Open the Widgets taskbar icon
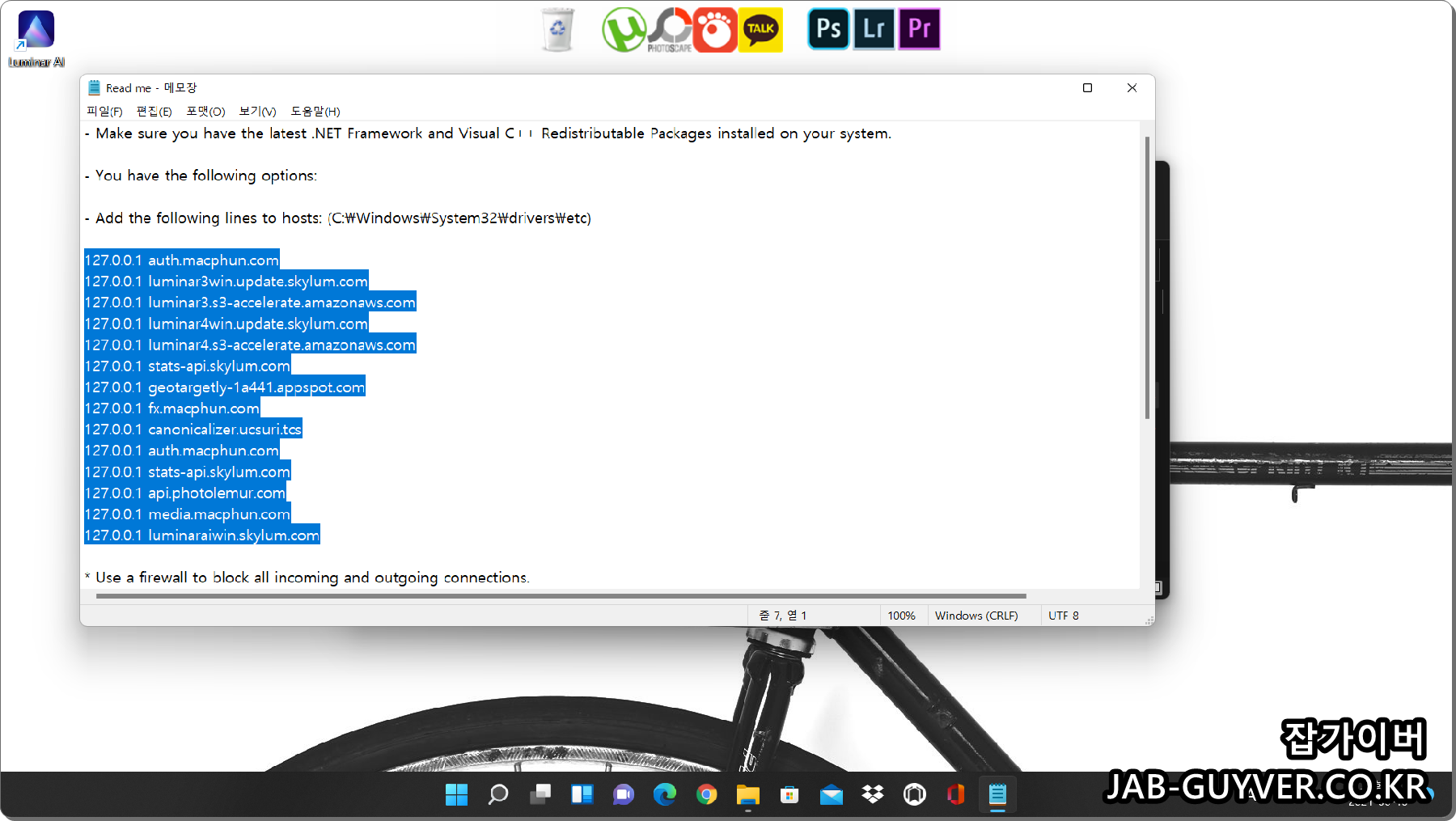Screen dimensions: 1456x821 tap(582, 794)
